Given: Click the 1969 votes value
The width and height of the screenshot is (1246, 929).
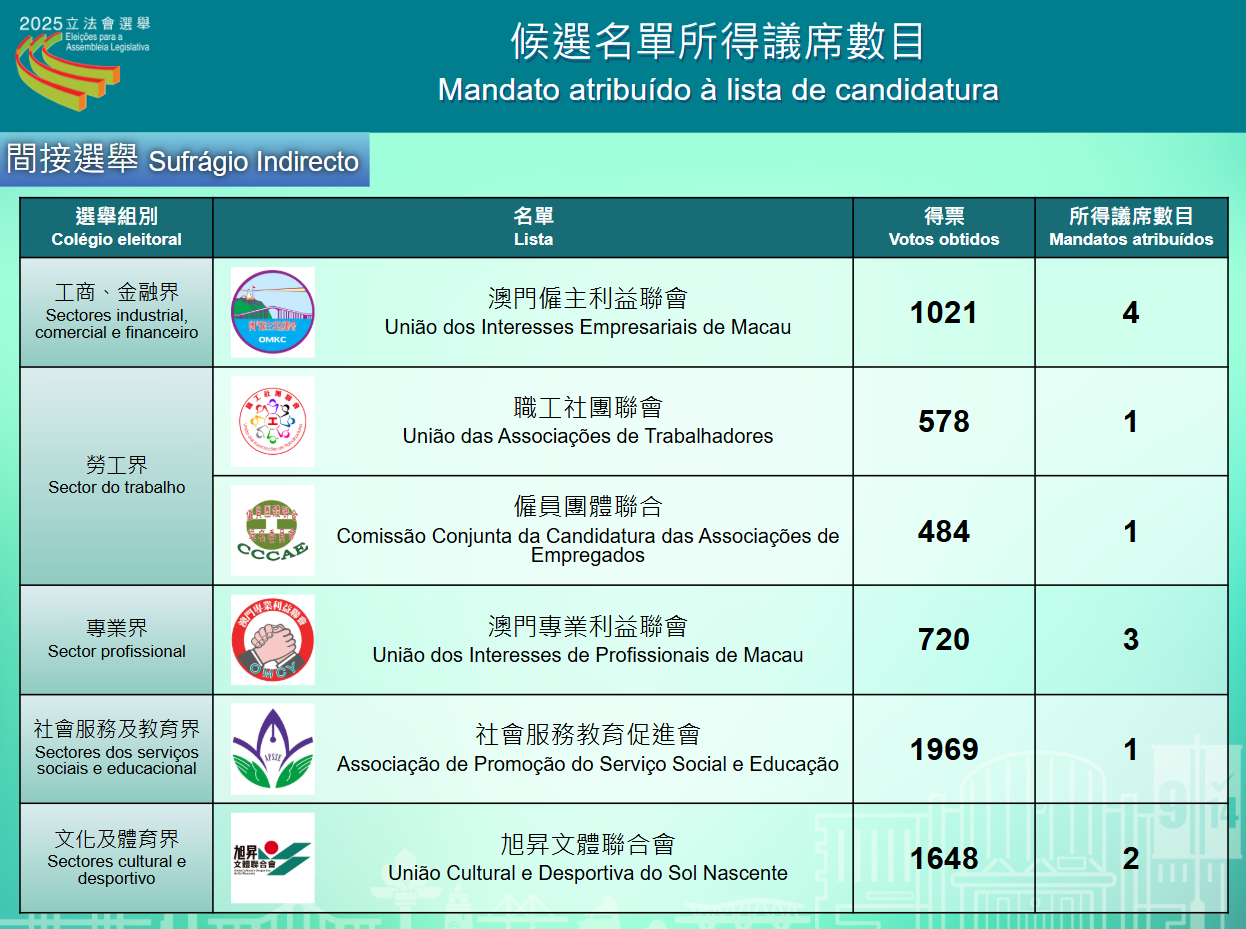Looking at the screenshot, I should [x=943, y=749].
